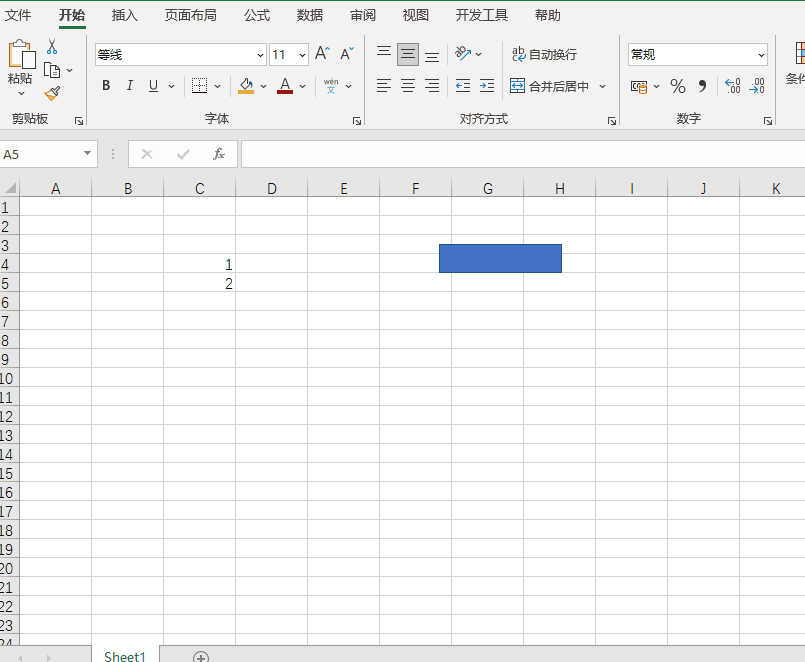Decrease decimal places
The width and height of the screenshot is (805, 662).
pyautogui.click(x=757, y=86)
